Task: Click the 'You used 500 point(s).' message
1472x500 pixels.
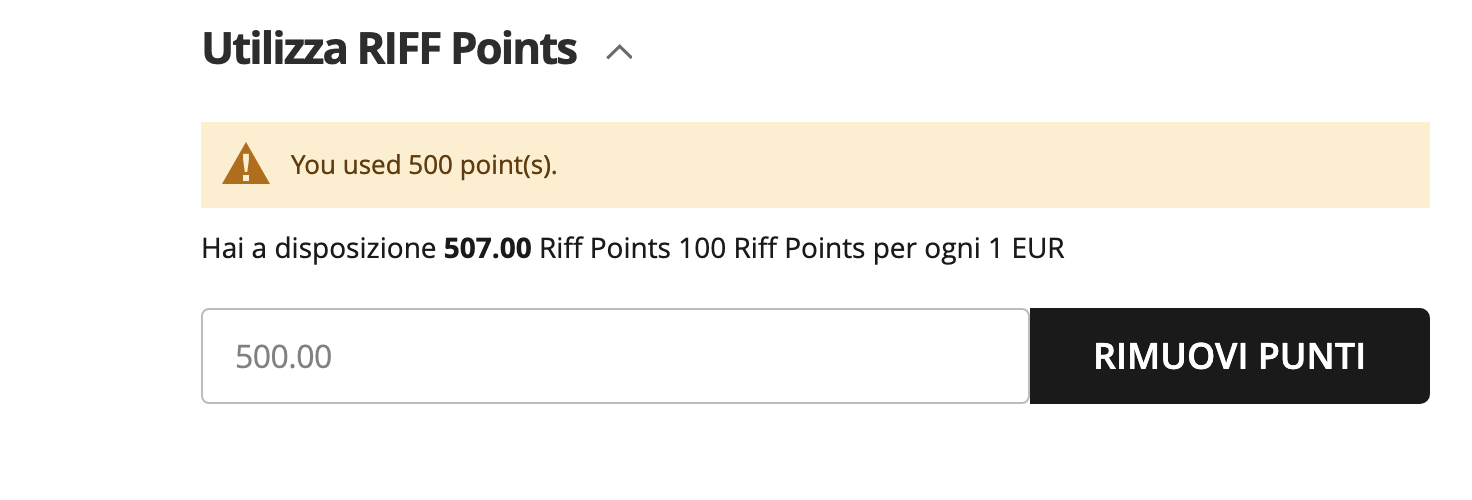Action: click(x=423, y=165)
